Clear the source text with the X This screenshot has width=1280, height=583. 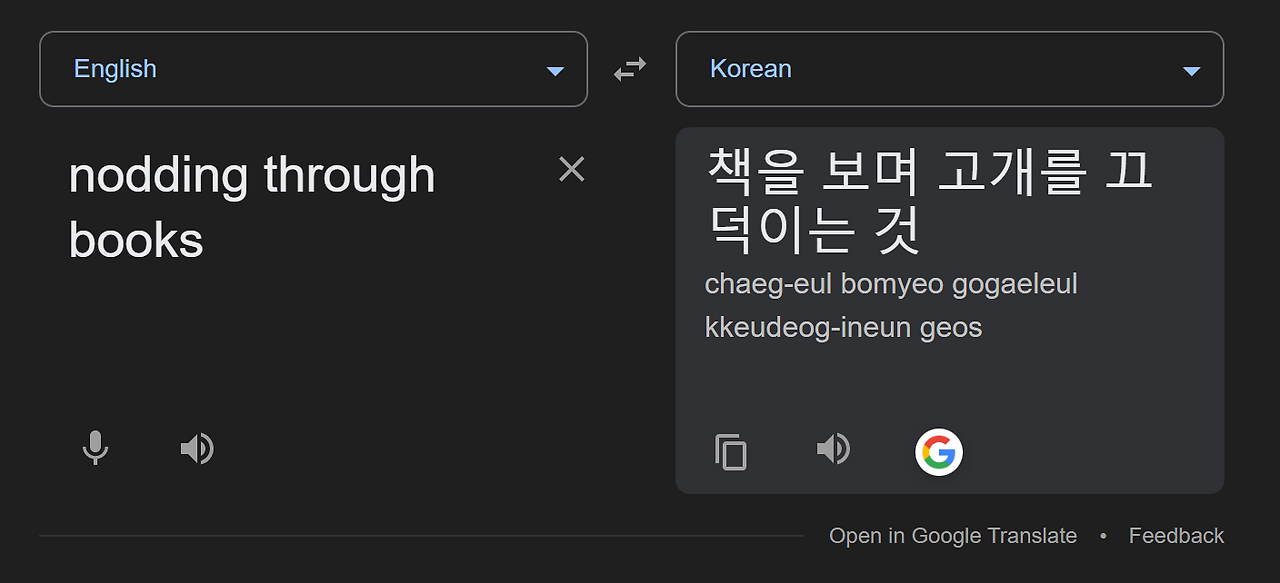pyautogui.click(x=571, y=169)
